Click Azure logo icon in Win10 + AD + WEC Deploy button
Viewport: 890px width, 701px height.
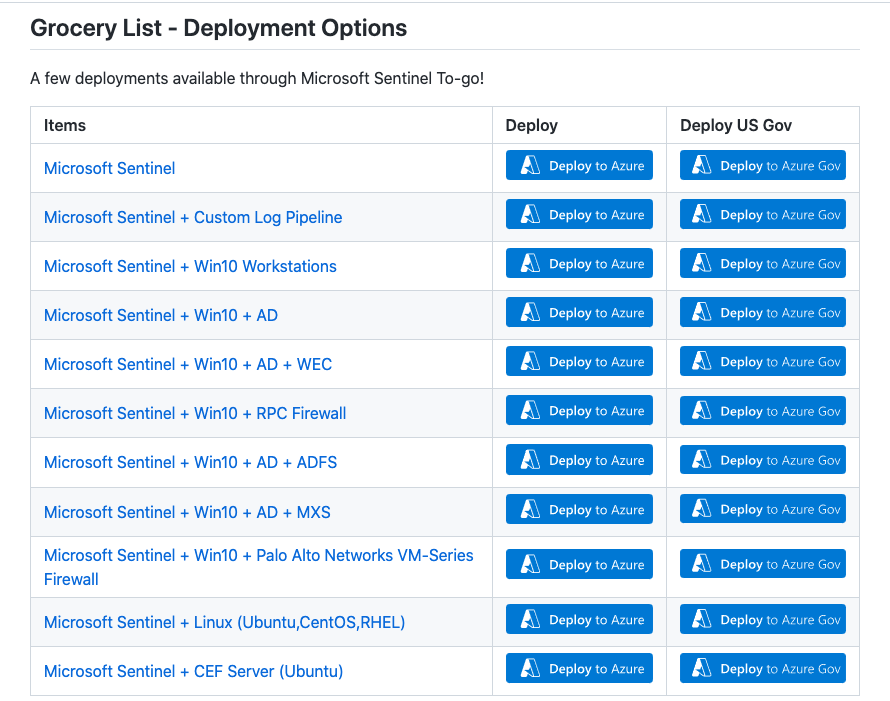pos(529,362)
